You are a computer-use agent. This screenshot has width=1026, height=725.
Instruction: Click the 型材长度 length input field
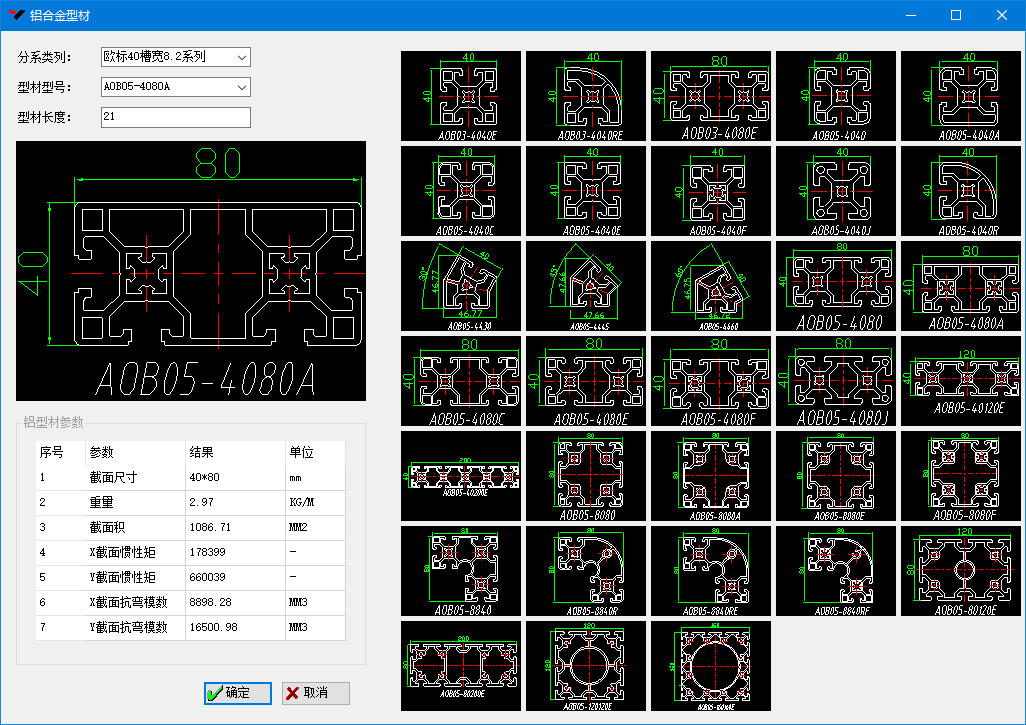[x=175, y=118]
